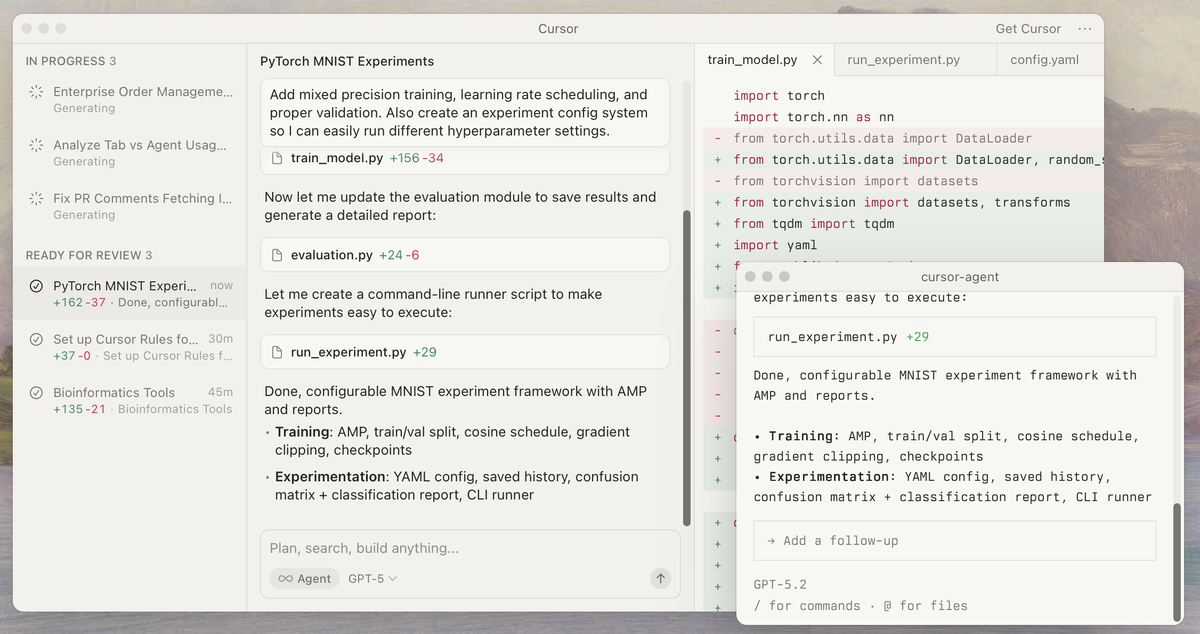Image resolution: width=1200 pixels, height=634 pixels.
Task: Click the infinity icon on the Agent mode pill
Action: pos(285,579)
